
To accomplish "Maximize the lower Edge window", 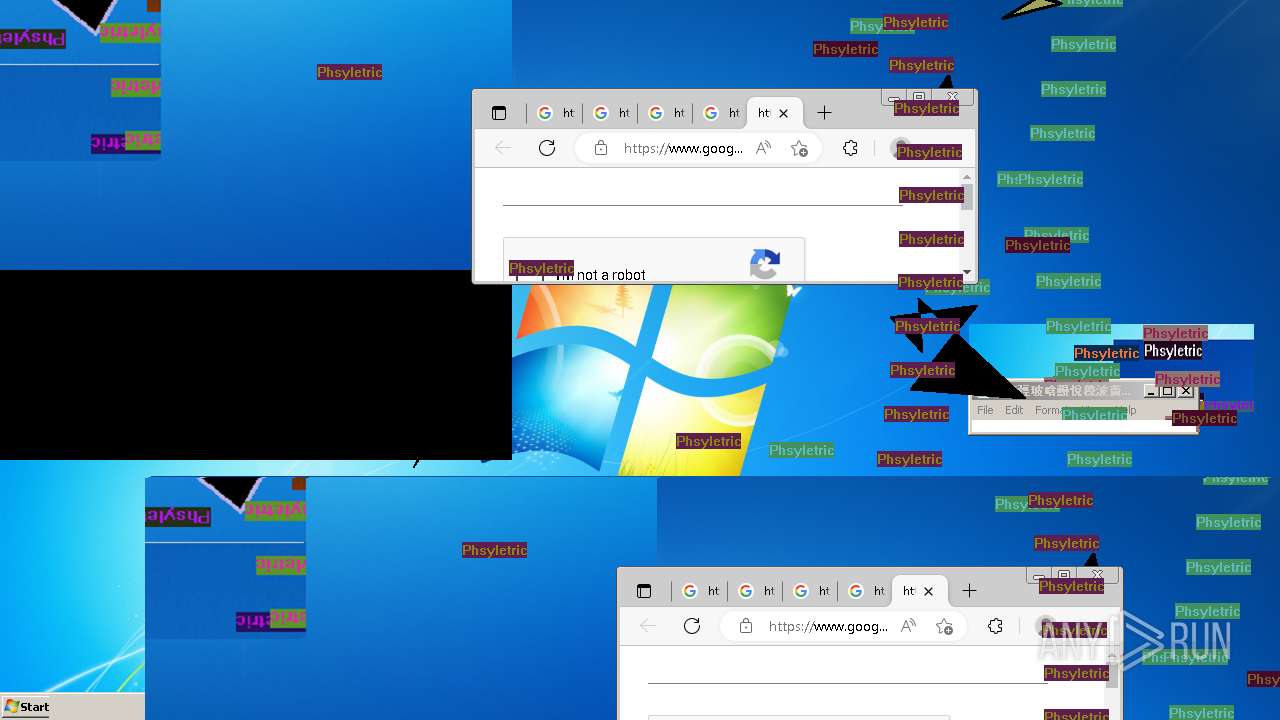I will pyautogui.click(x=1064, y=576).
